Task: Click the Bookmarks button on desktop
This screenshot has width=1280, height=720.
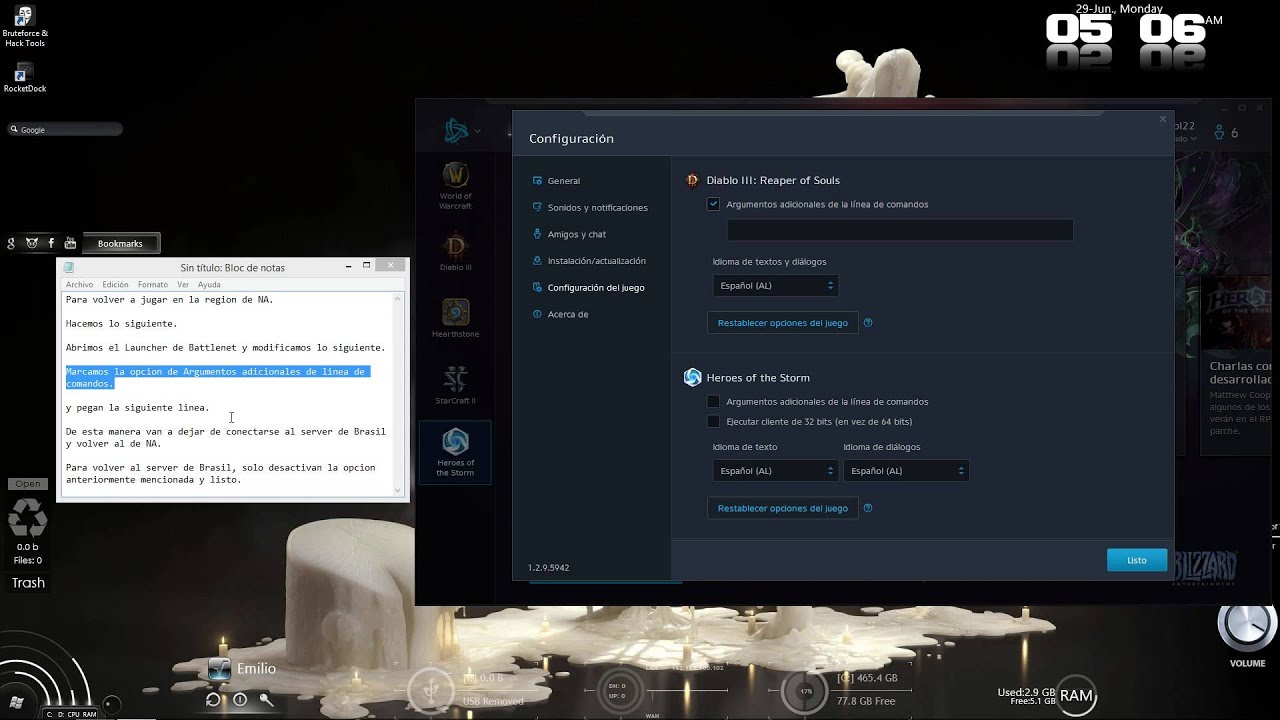Action: click(120, 243)
